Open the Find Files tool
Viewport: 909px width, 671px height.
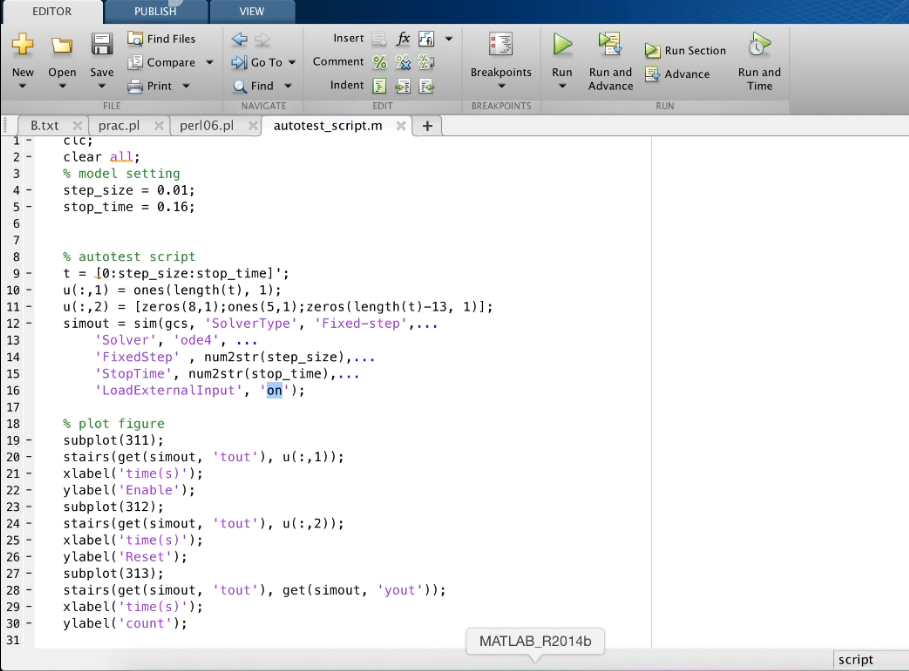tap(162, 38)
